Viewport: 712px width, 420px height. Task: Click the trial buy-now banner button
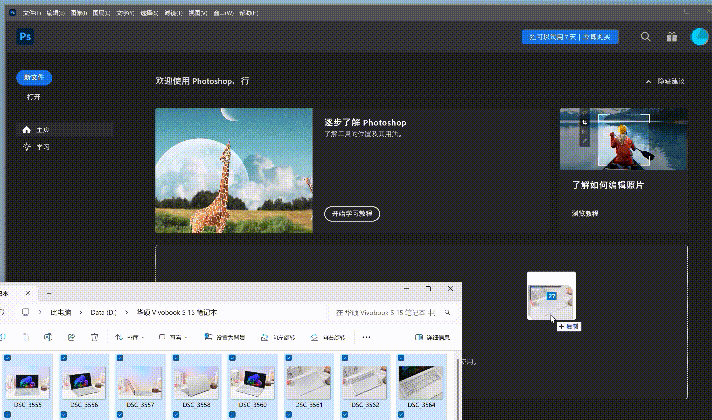pyautogui.click(x=570, y=37)
